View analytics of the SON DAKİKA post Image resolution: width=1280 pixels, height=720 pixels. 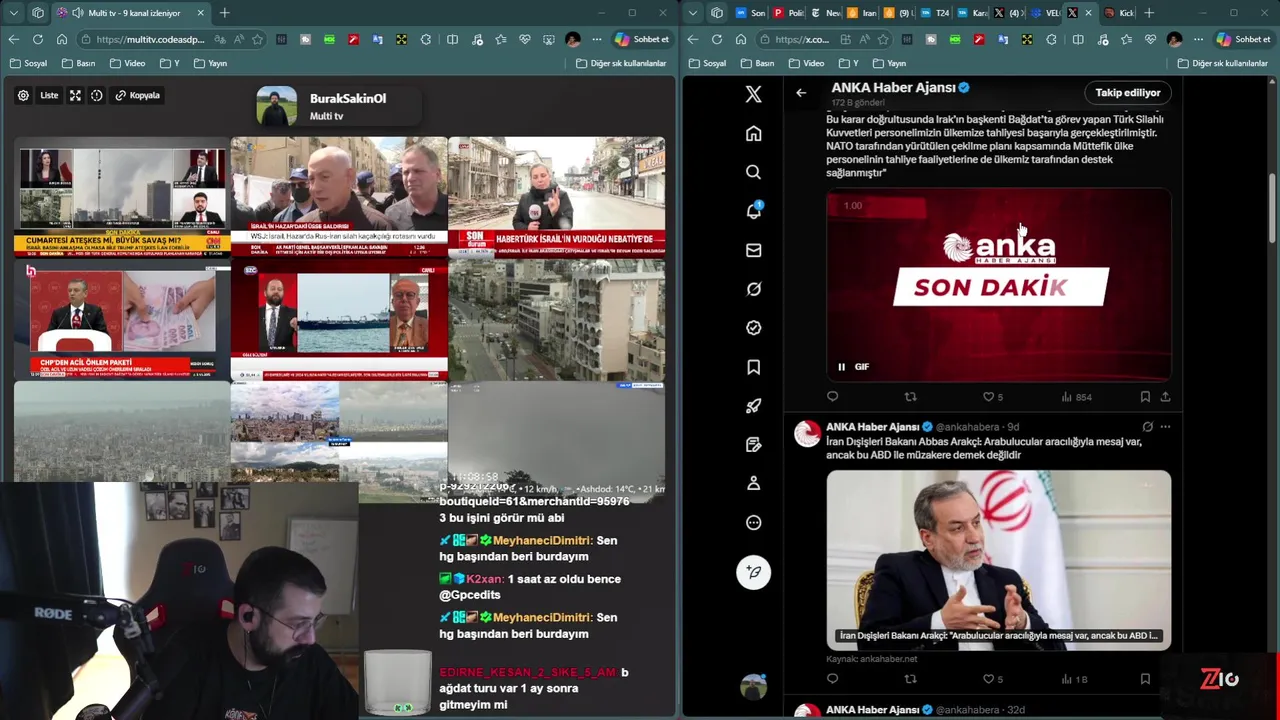coord(1076,397)
